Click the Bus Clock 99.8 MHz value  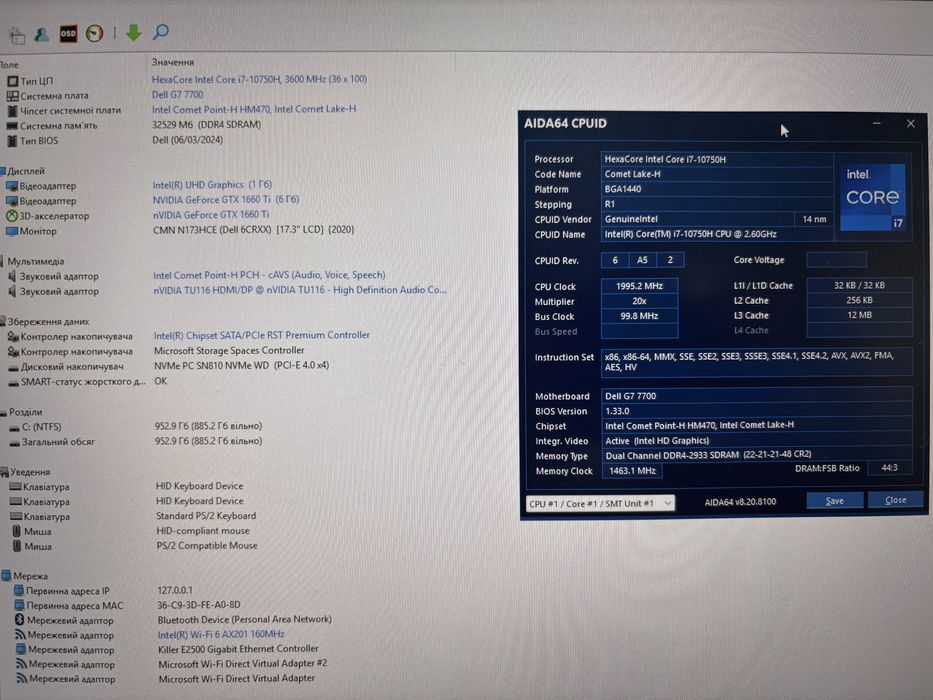pyautogui.click(x=639, y=316)
